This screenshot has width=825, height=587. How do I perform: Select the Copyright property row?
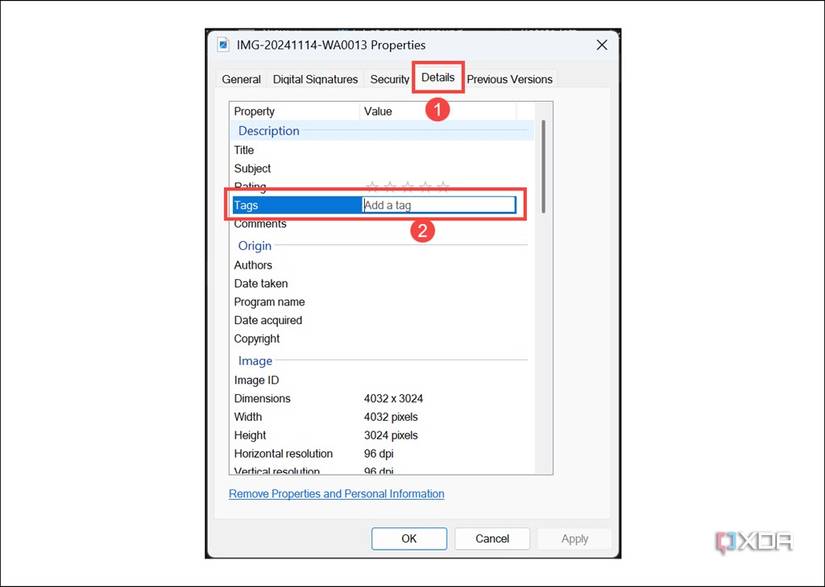[382, 339]
